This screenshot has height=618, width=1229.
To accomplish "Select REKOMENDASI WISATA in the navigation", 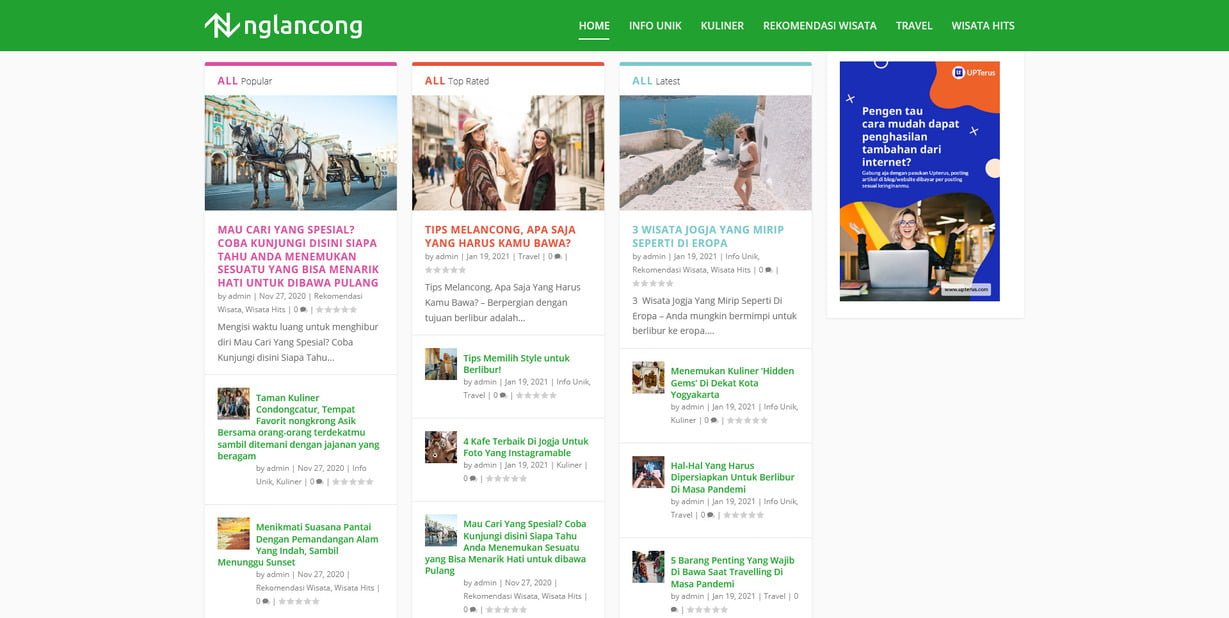I will click(820, 26).
